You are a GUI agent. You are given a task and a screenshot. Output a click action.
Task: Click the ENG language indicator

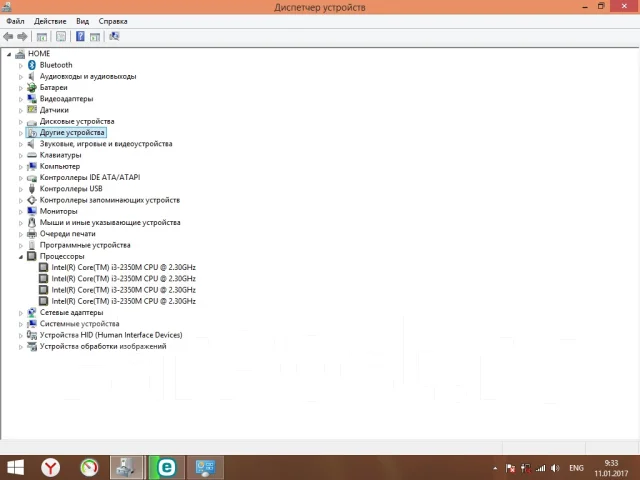(576, 468)
